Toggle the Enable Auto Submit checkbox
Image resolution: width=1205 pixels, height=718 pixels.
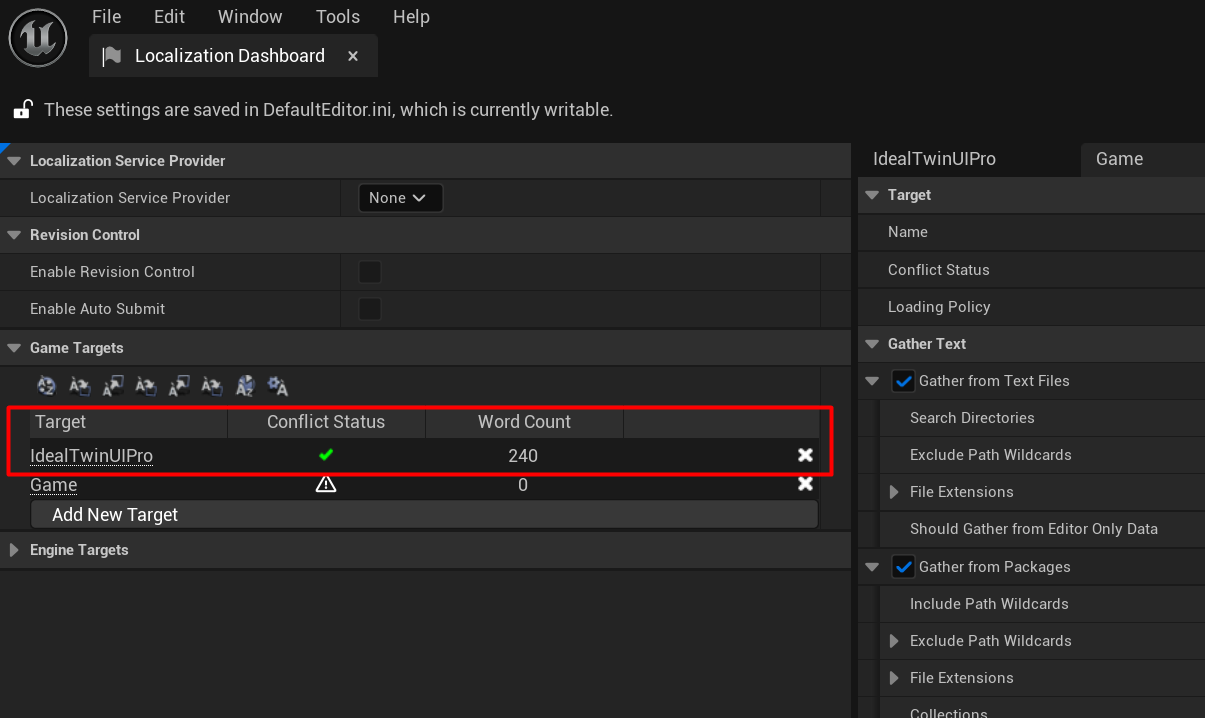coord(370,309)
